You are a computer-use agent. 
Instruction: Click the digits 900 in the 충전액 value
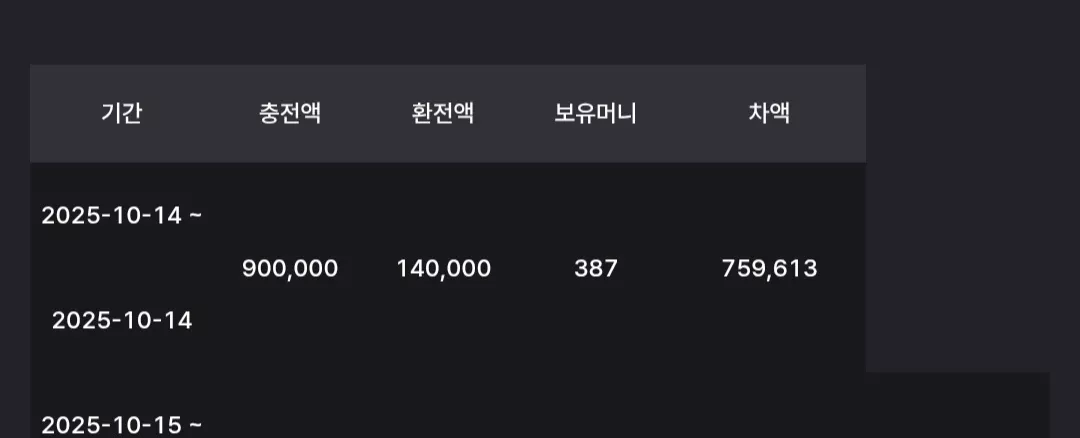(x=262, y=269)
